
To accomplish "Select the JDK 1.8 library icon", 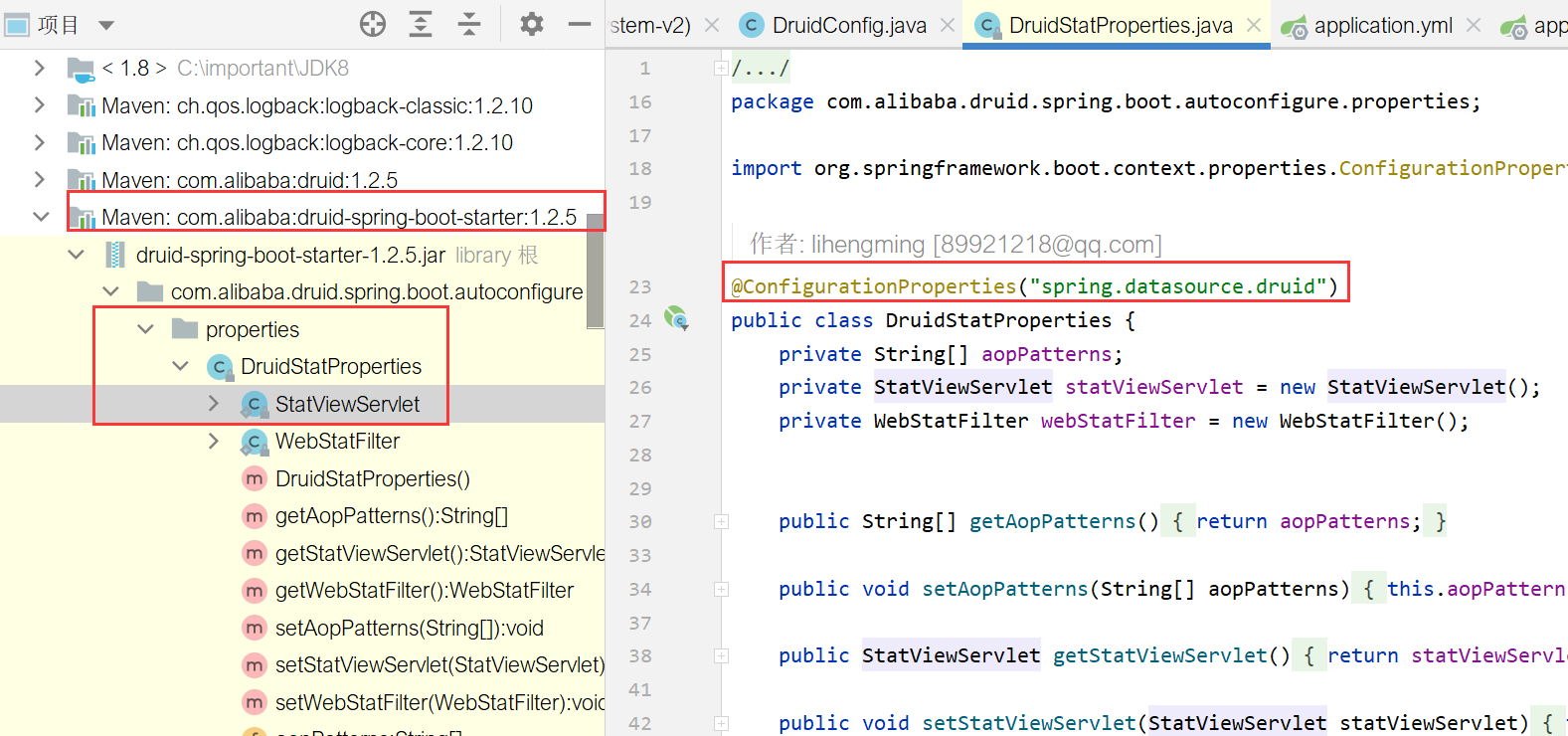I will point(81,69).
